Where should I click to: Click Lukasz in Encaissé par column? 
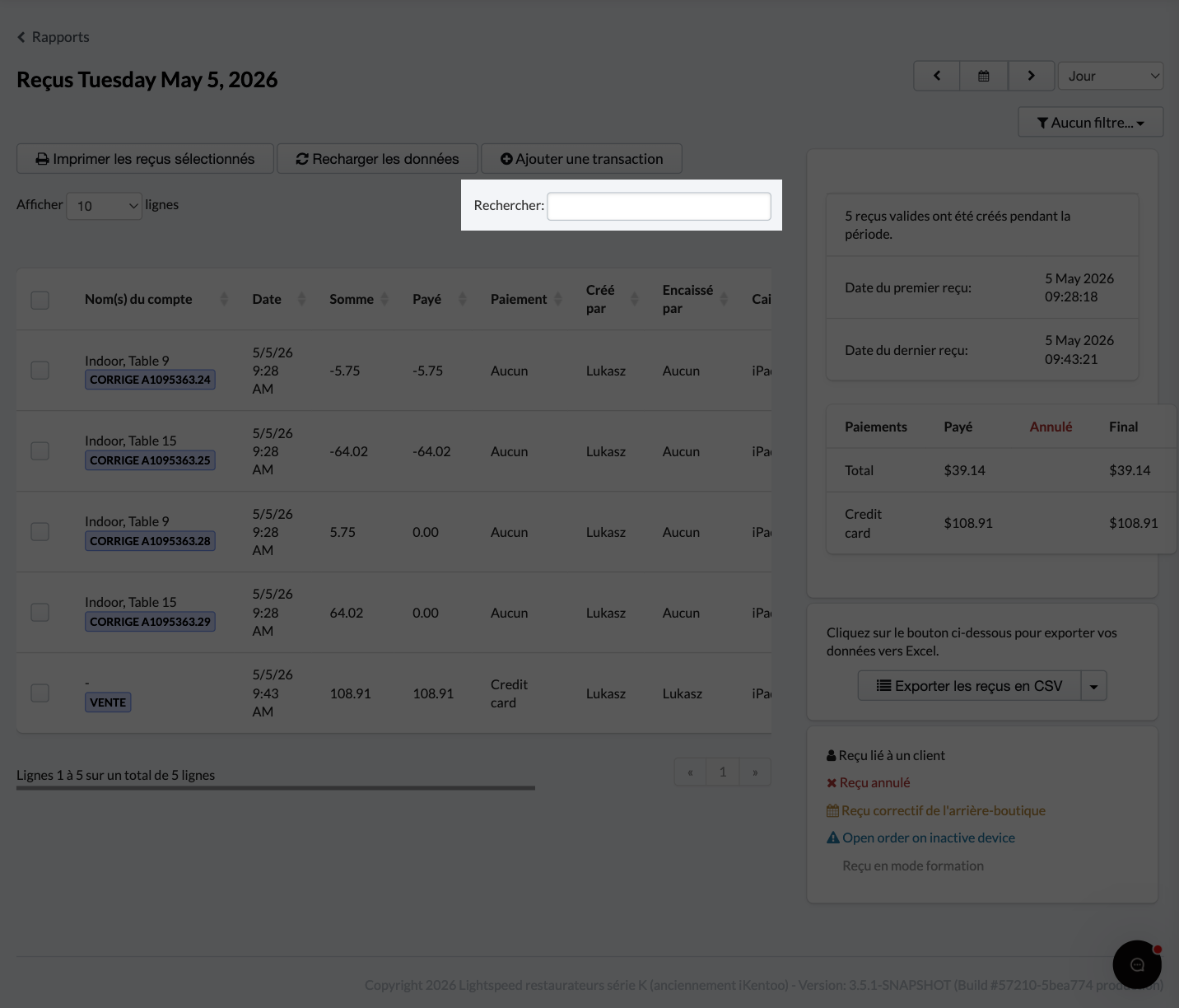point(682,693)
